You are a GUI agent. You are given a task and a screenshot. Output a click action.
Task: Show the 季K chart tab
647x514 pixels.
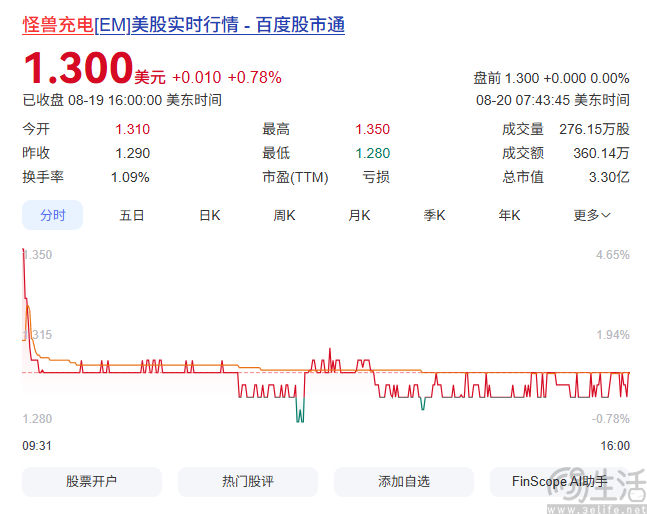coord(434,215)
